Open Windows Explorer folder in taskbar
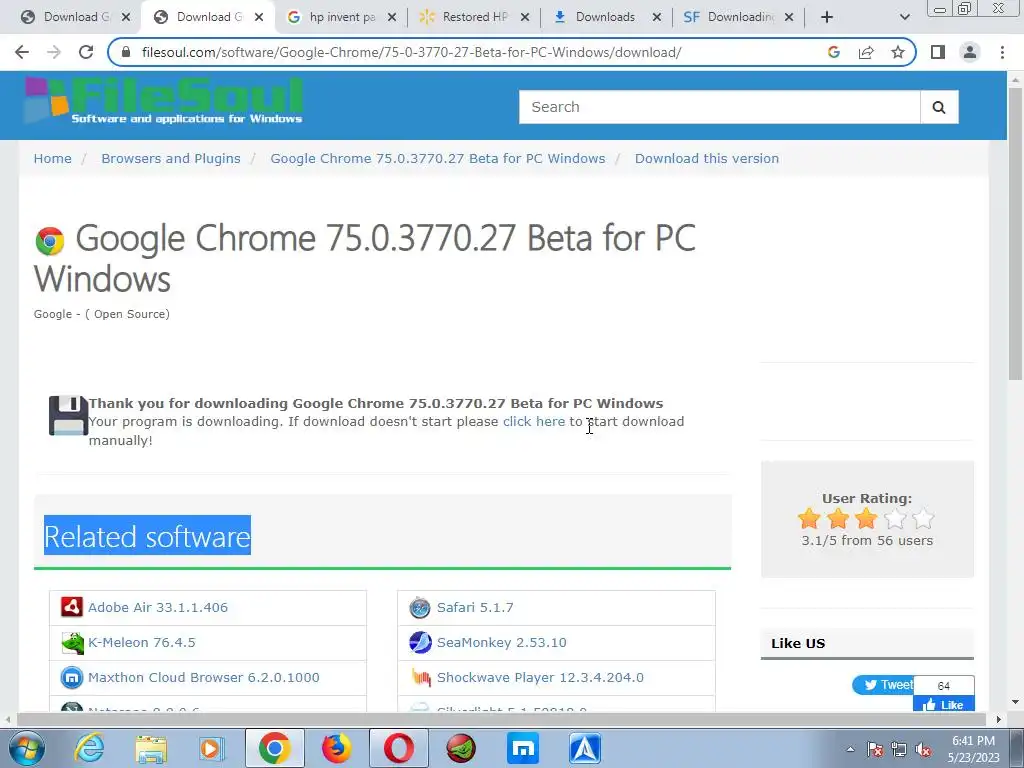1024x768 pixels. (151, 748)
